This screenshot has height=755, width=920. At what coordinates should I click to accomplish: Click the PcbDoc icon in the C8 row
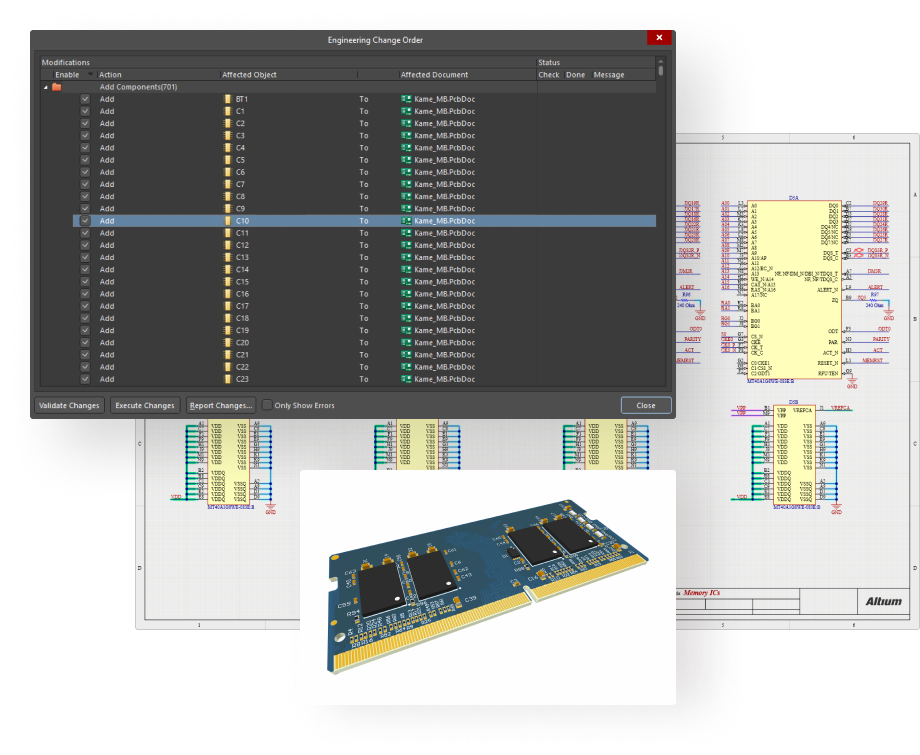click(x=406, y=197)
